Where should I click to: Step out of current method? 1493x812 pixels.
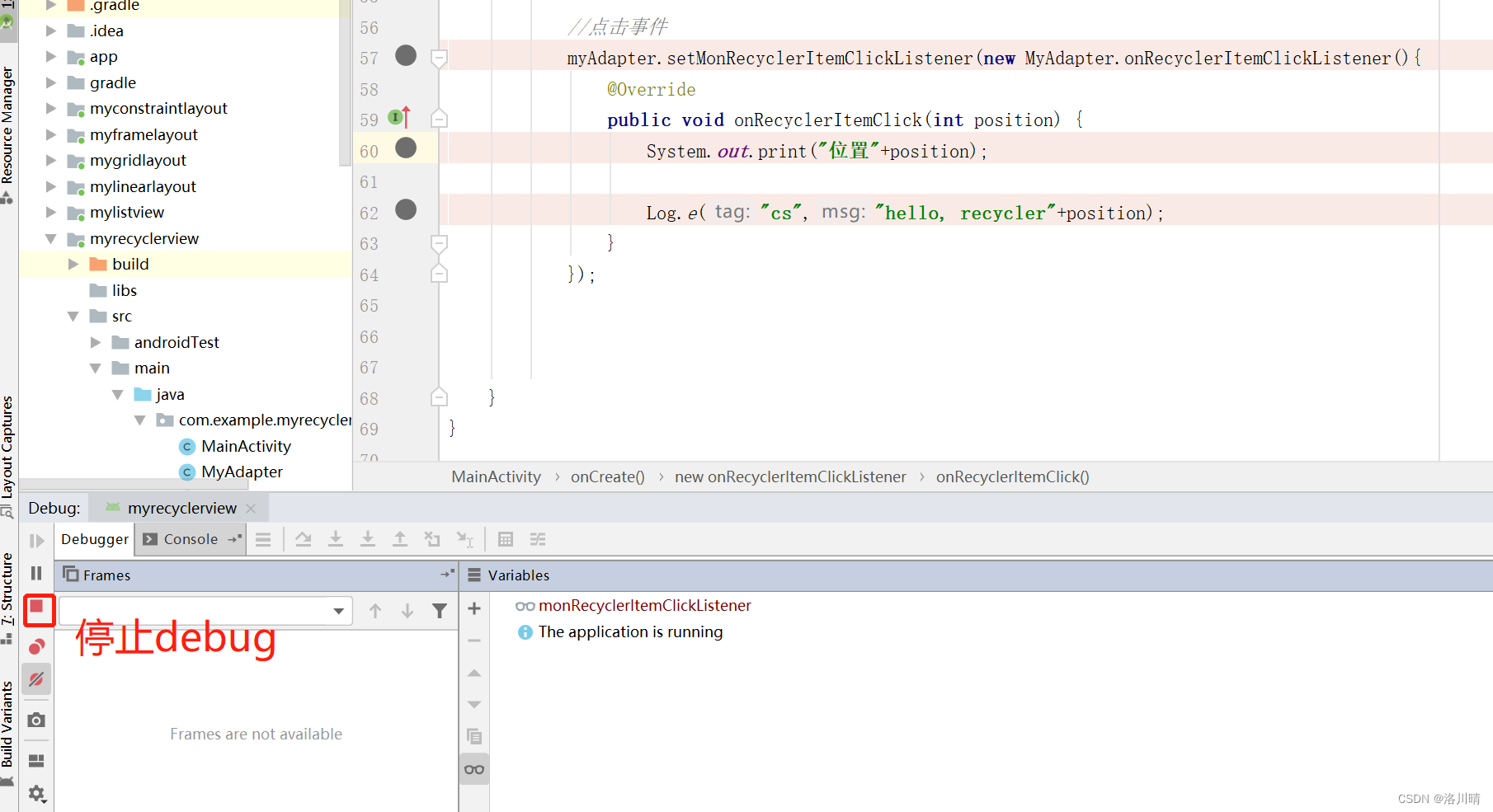400,539
